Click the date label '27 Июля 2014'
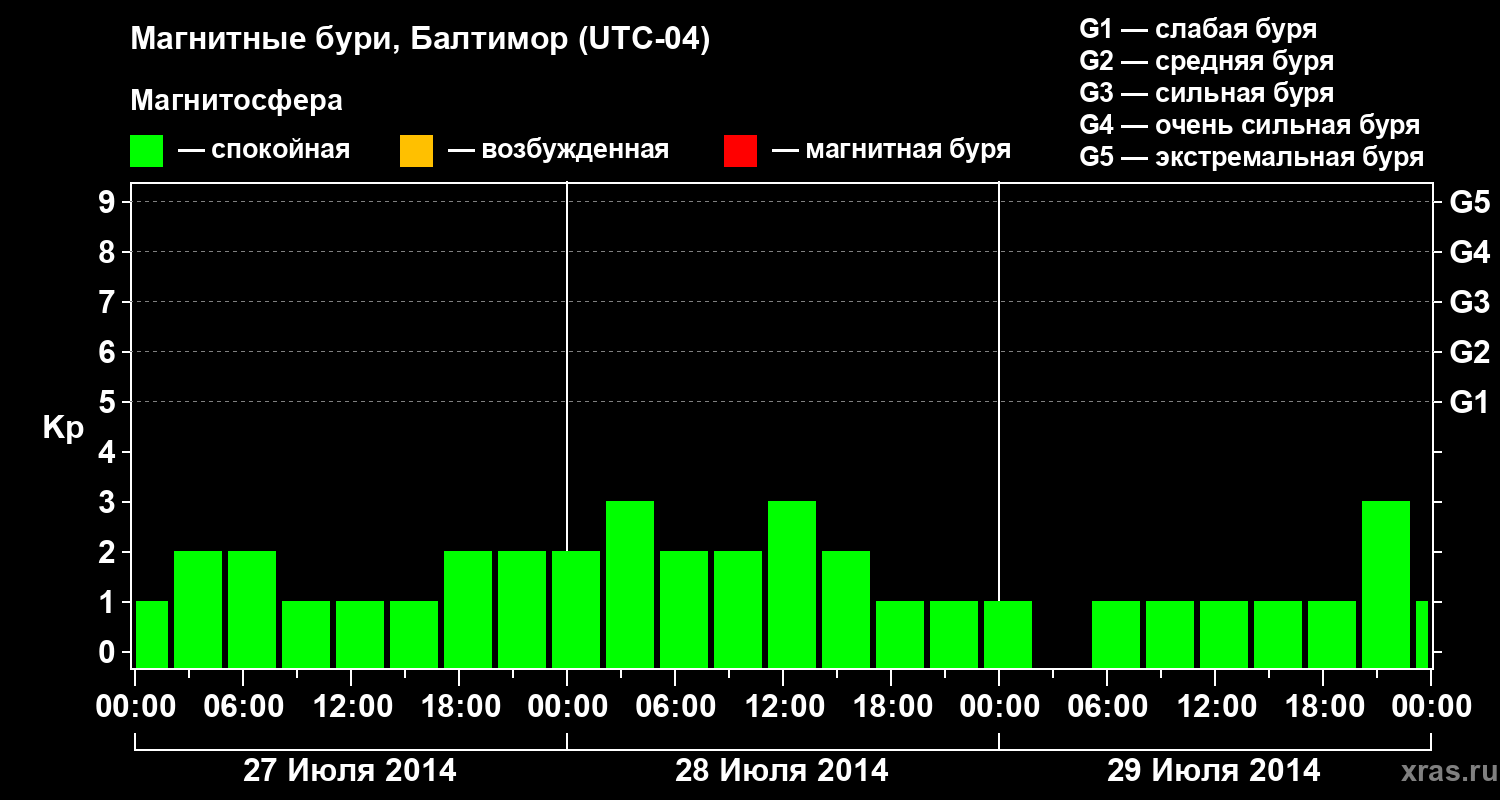The width and height of the screenshot is (1500, 800). [350, 771]
